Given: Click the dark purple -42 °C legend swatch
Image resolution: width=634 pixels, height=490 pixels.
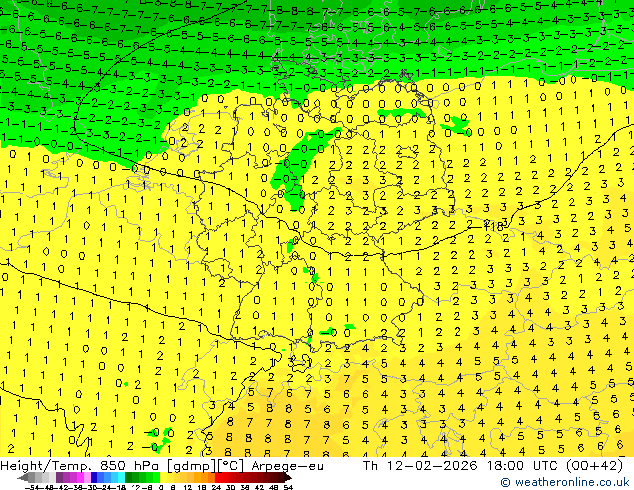Looking at the screenshot, I should [59, 477].
